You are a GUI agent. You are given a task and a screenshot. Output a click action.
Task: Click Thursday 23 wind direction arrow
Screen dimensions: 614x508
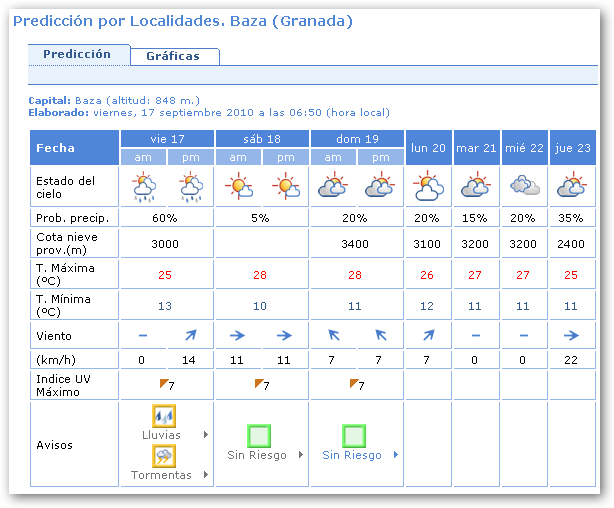572,336
